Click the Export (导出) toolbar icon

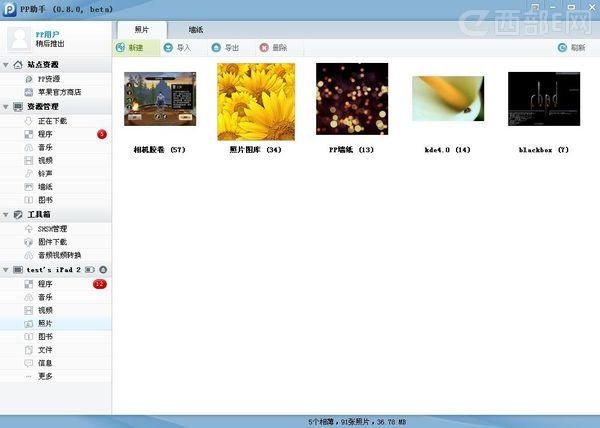tap(216, 47)
